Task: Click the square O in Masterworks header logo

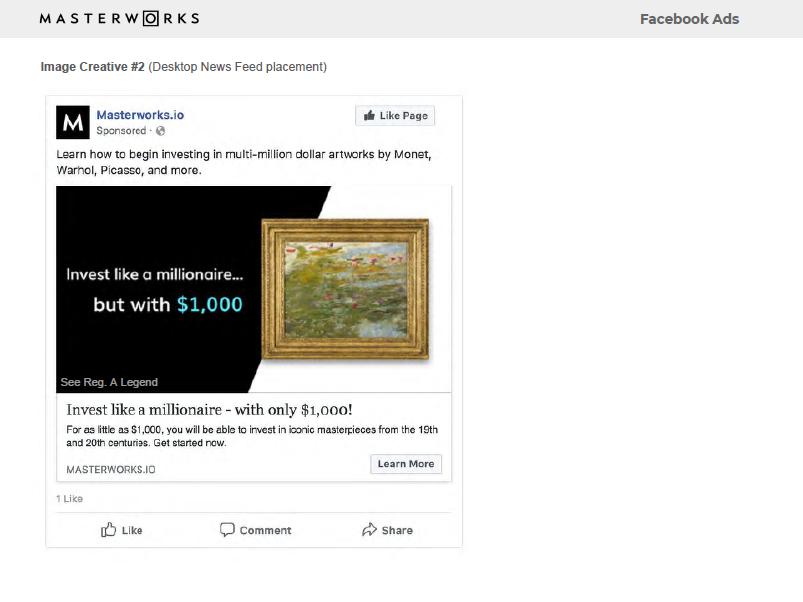Action: point(151,19)
